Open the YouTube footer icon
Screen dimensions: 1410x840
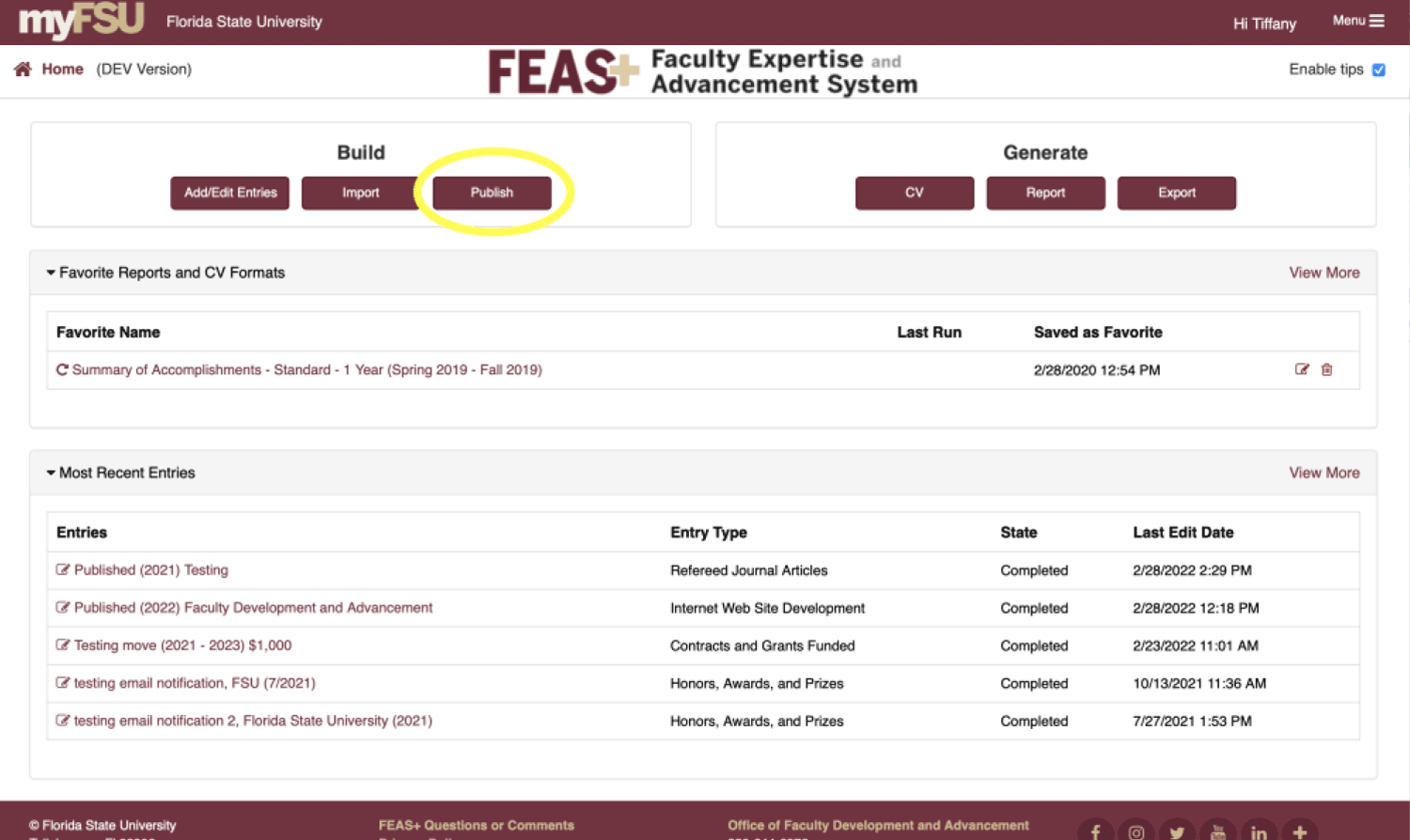(x=1217, y=832)
